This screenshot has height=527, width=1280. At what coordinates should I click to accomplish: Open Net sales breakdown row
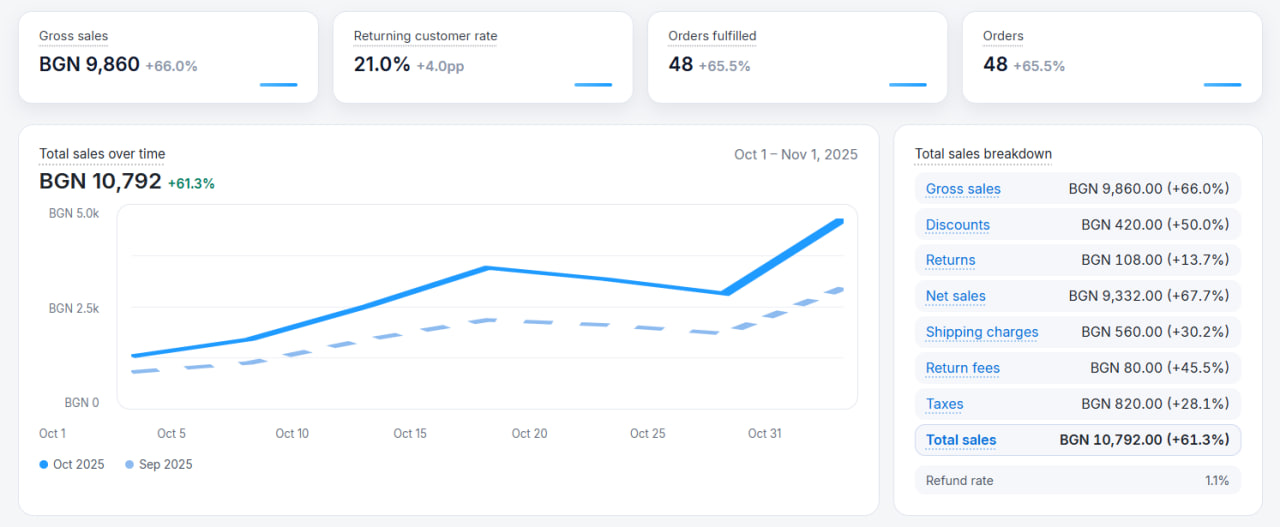pyautogui.click(x=955, y=296)
